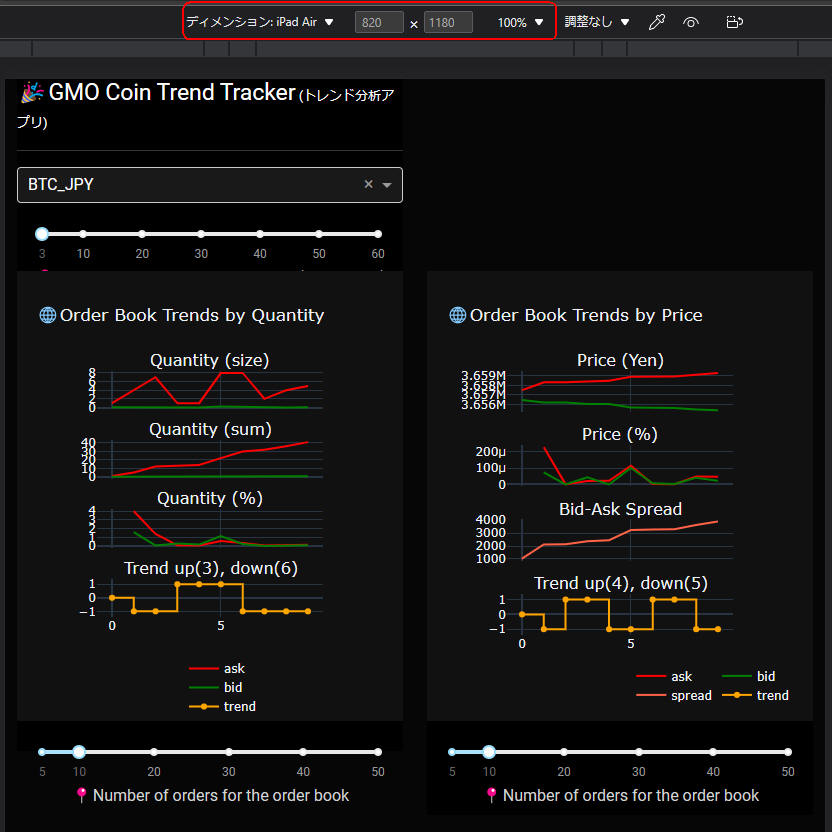Set the top interval slider to 50

click(x=318, y=234)
